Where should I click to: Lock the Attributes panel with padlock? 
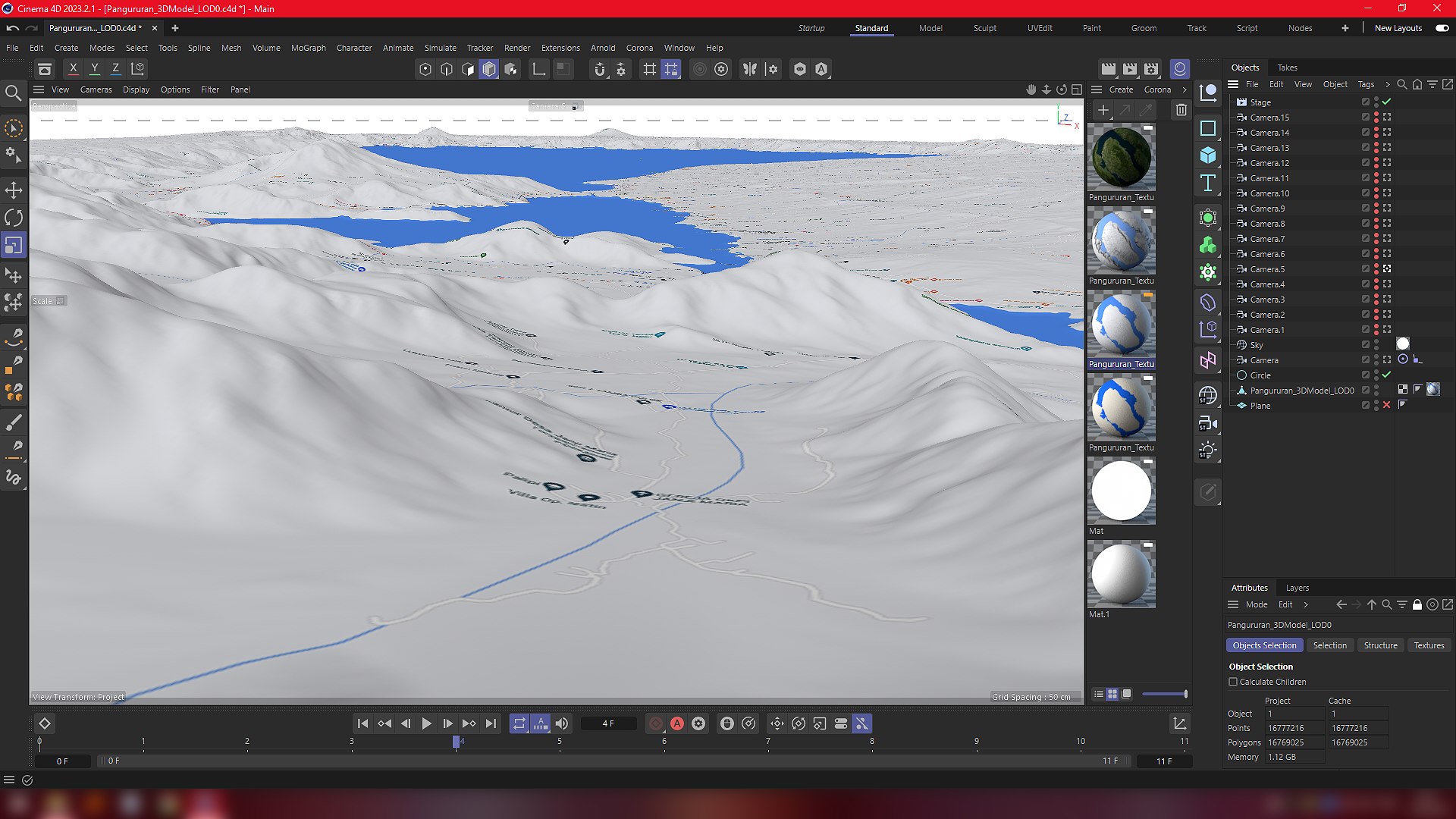(1417, 604)
